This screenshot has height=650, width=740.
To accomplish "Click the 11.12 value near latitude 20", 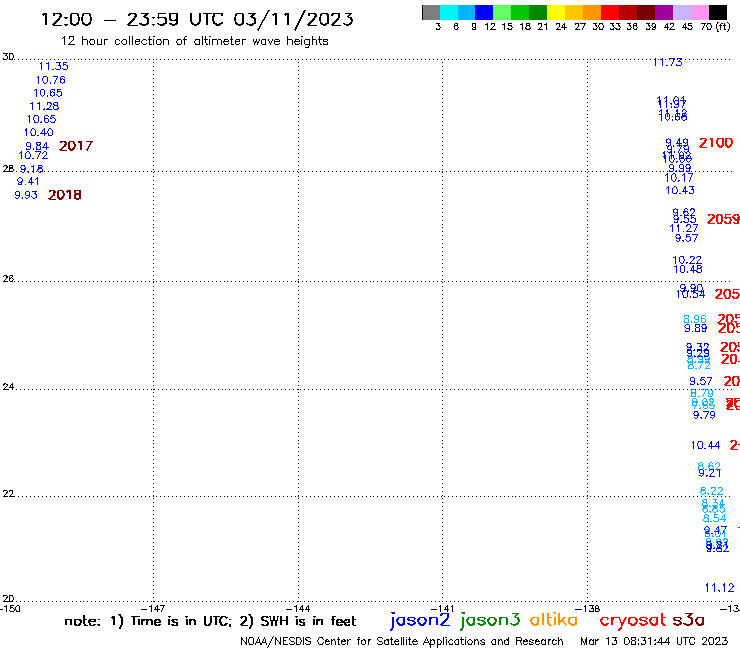I will 719,588.
